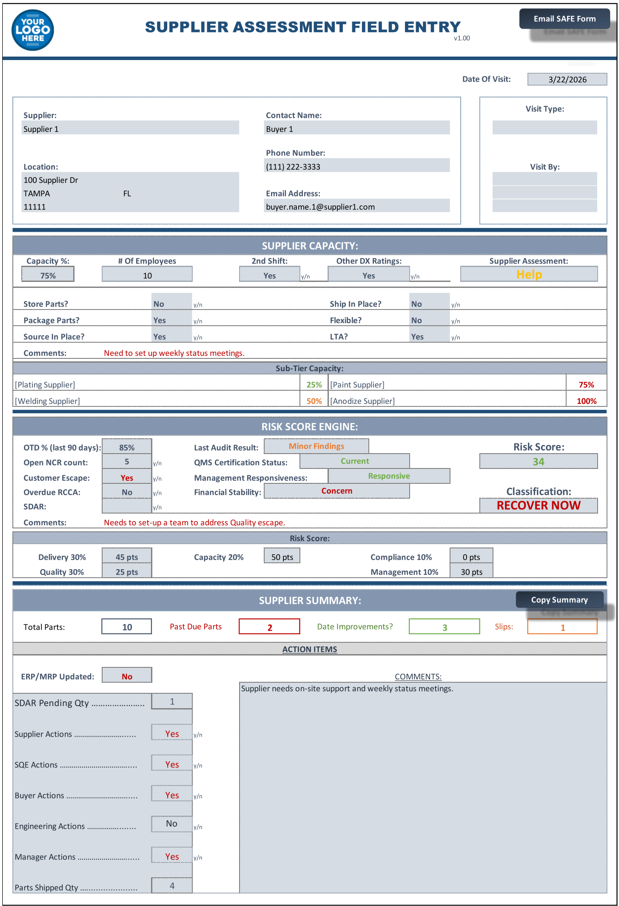Click the Slips field
This screenshot has width=619, height=906.
(562, 626)
